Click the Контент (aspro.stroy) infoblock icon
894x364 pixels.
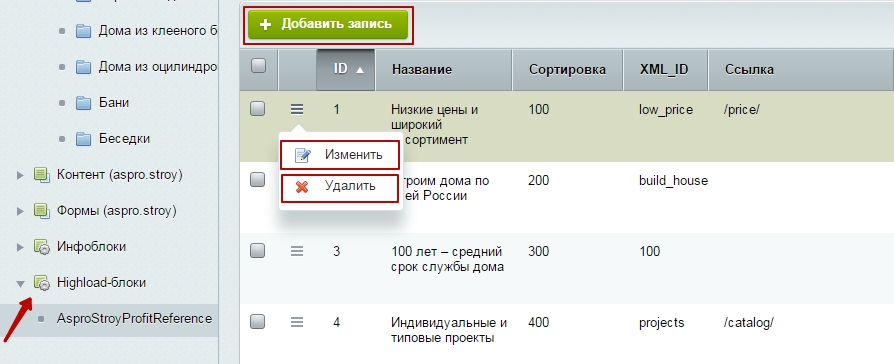42,175
